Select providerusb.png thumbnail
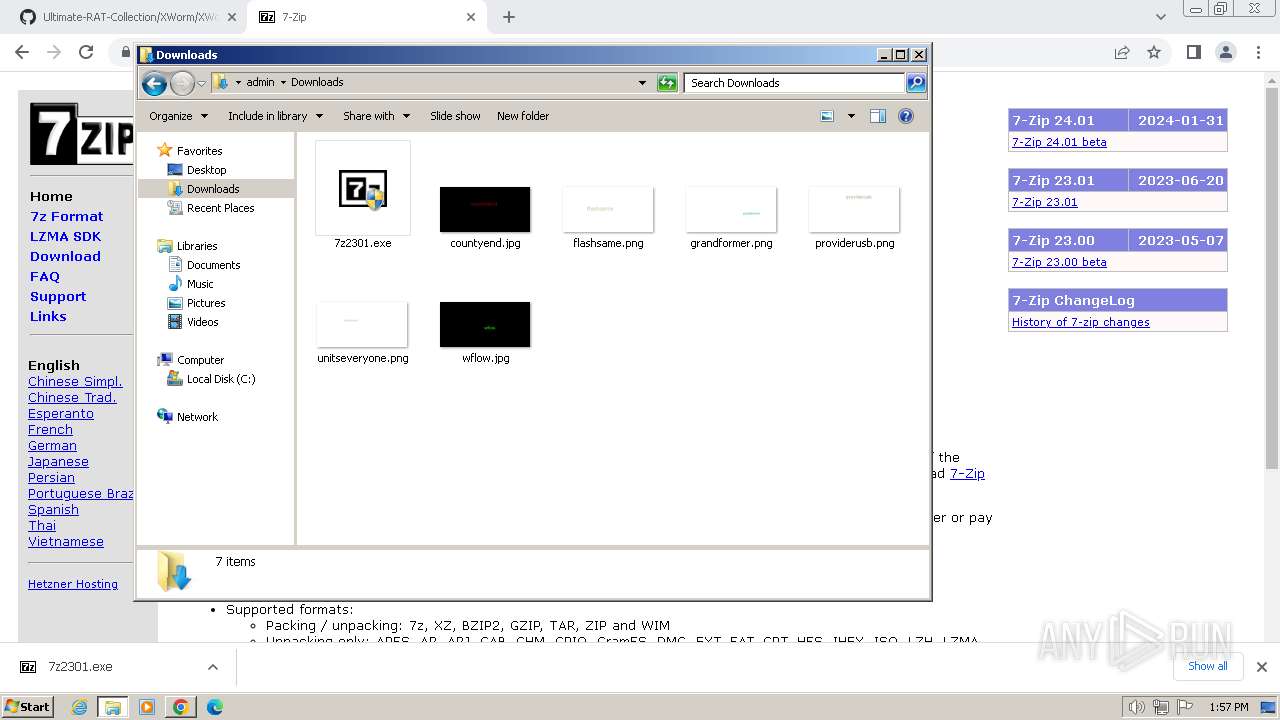This screenshot has height=720, width=1280. (x=854, y=209)
